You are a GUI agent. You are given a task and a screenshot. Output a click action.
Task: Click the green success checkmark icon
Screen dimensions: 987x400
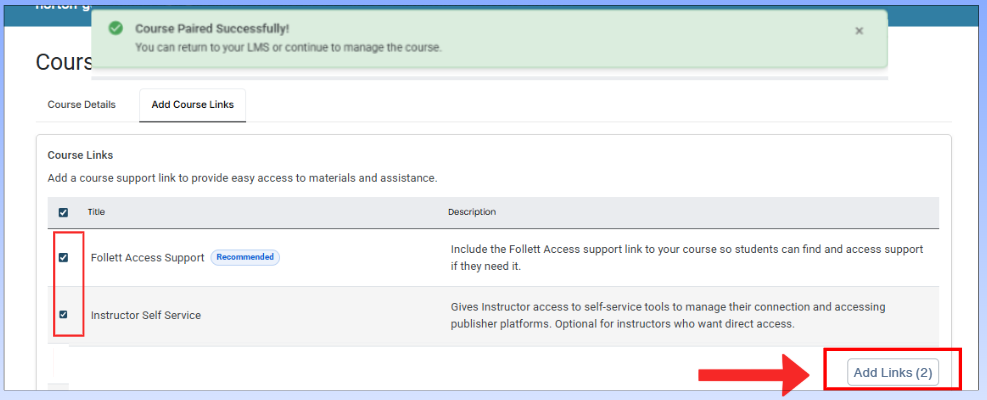click(x=115, y=28)
